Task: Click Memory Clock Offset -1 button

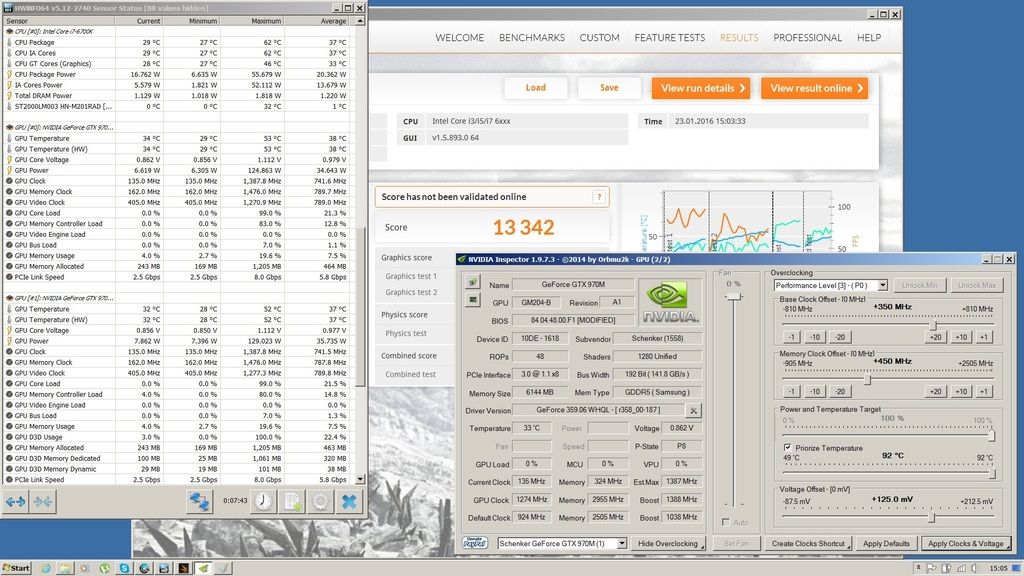Action: 792,391
